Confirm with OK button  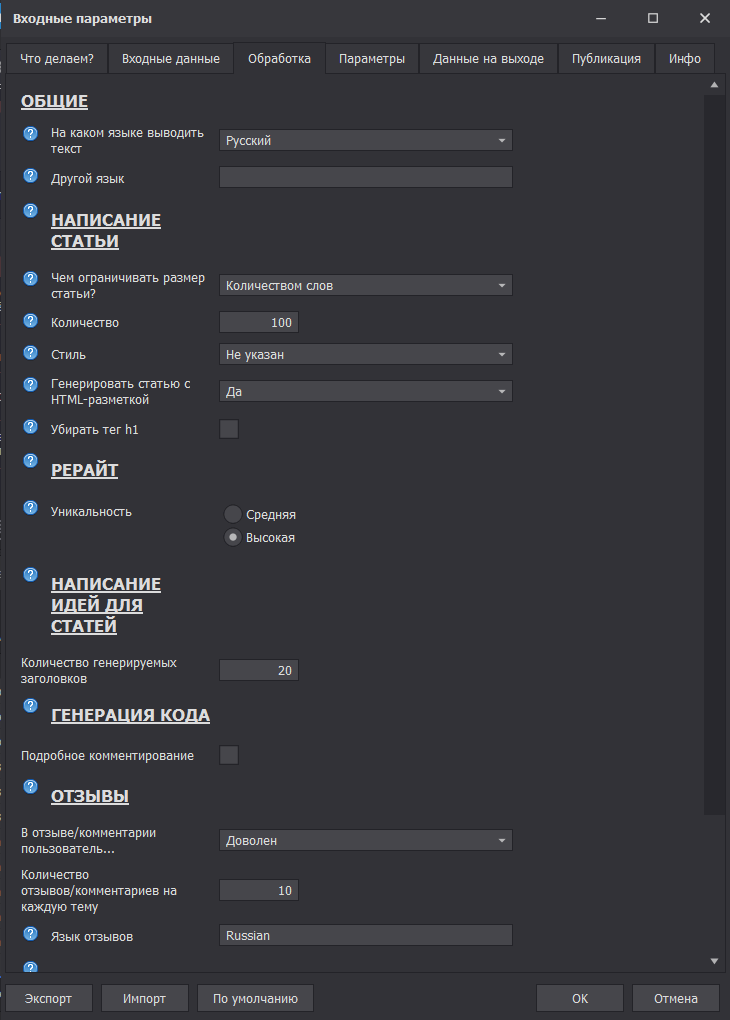pyautogui.click(x=580, y=999)
